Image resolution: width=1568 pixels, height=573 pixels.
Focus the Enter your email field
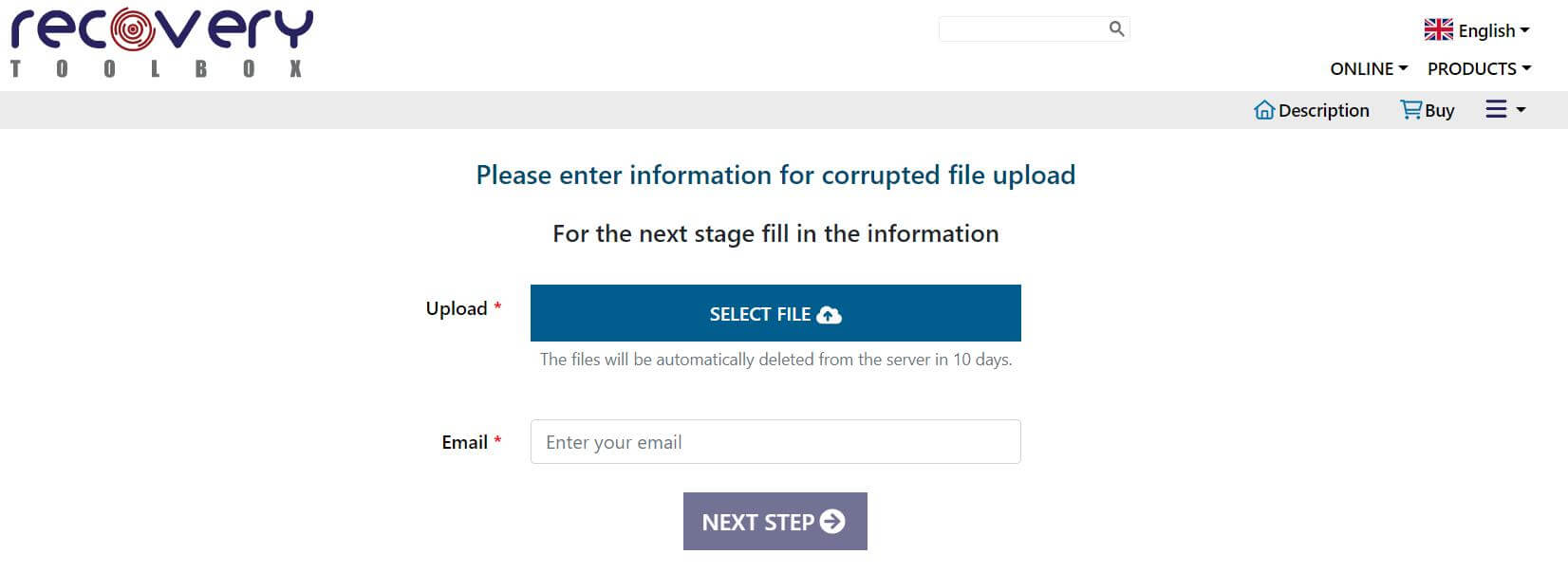click(775, 442)
